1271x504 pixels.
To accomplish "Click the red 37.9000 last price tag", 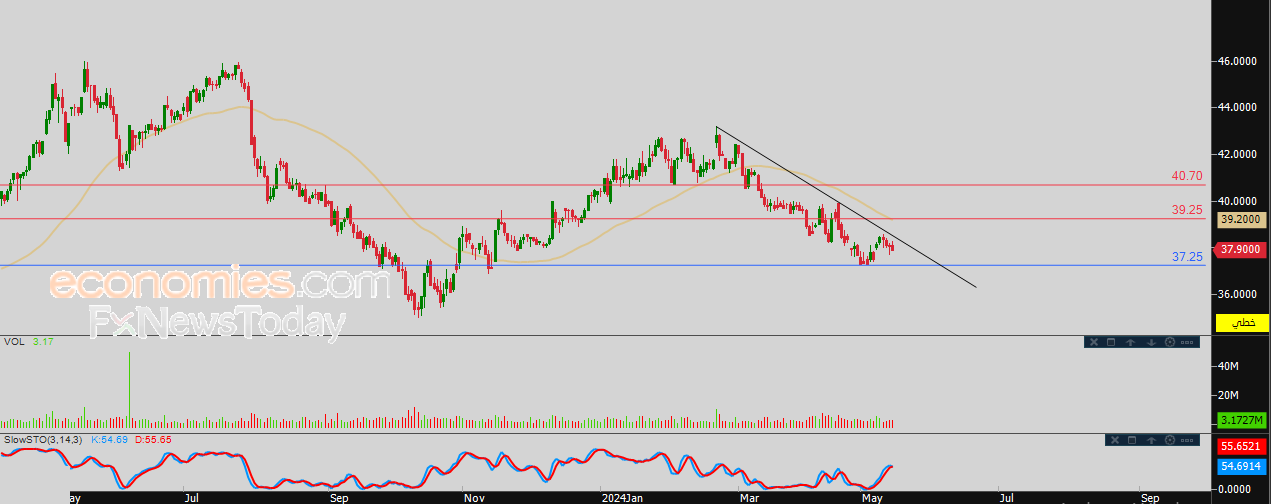I will point(1242,249).
